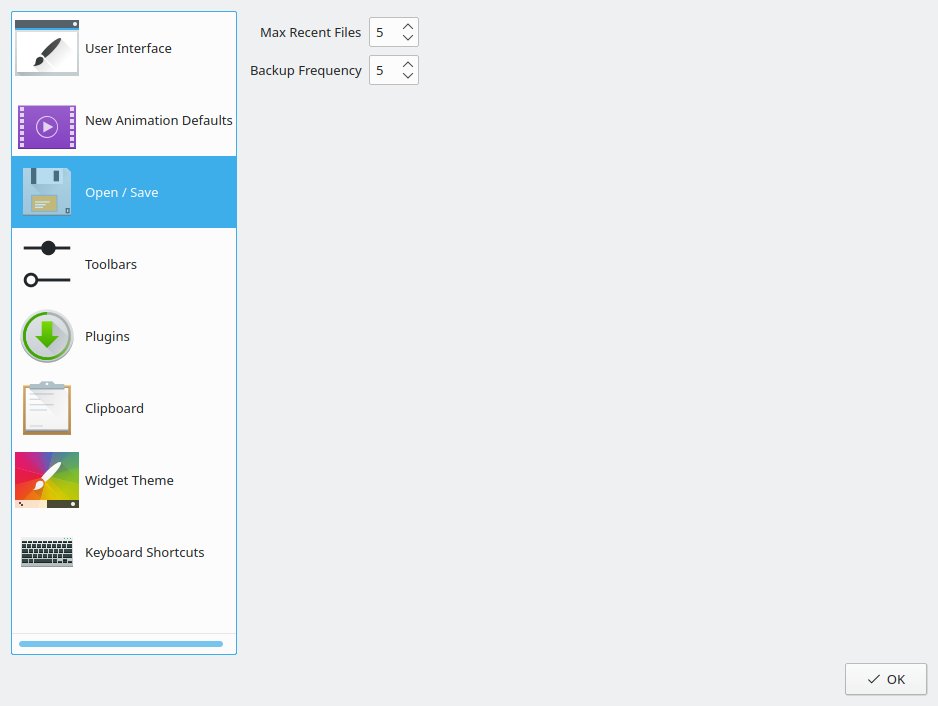Click the Widget Theme colorful icon
The width and height of the screenshot is (938, 706).
pyautogui.click(x=47, y=480)
